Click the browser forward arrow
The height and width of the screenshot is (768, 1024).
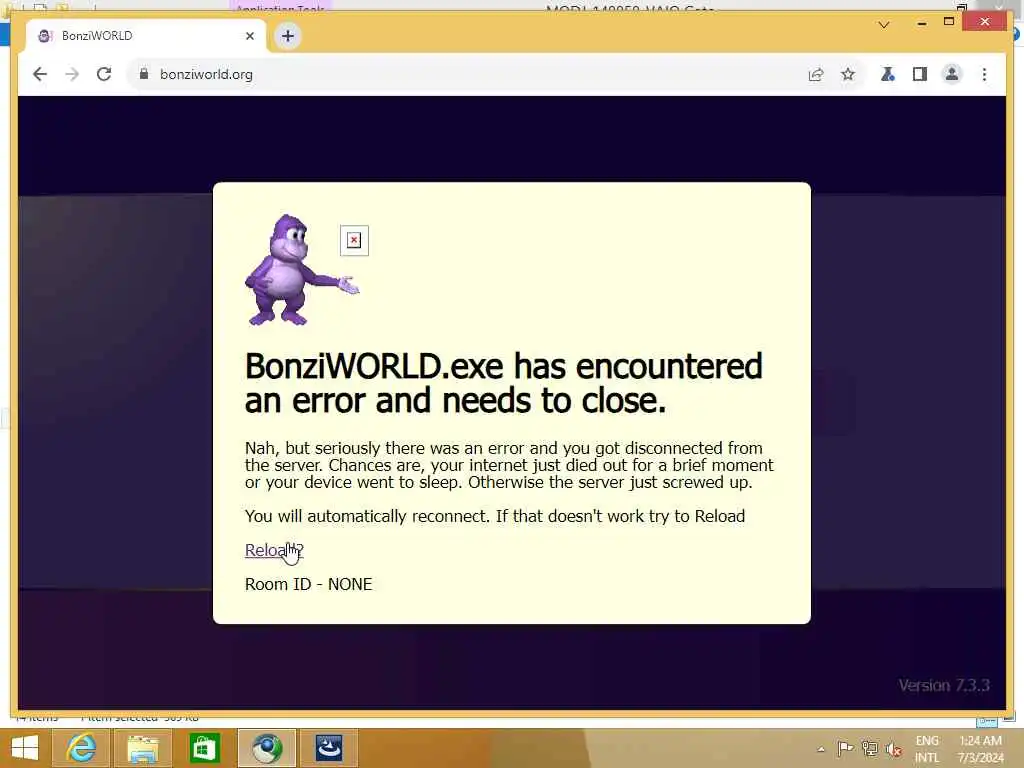tap(72, 74)
